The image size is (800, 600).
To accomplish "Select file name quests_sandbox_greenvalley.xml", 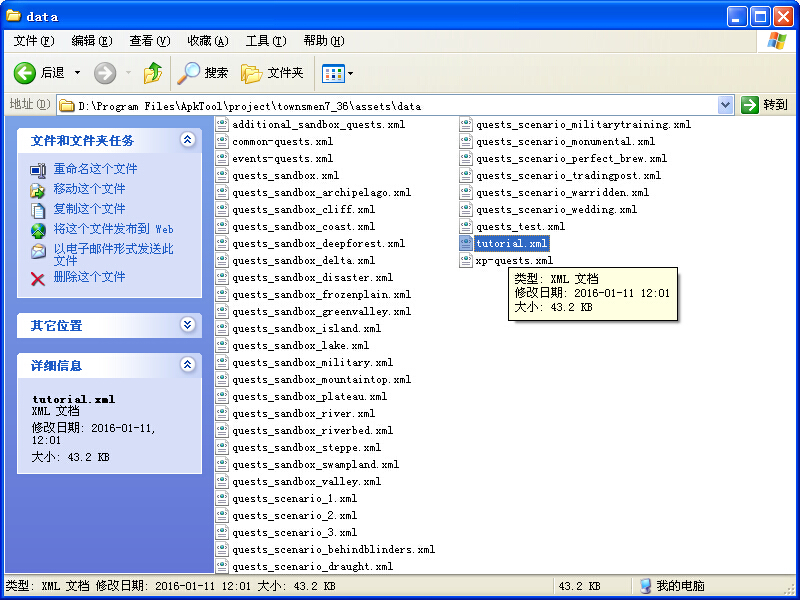I will 321,311.
